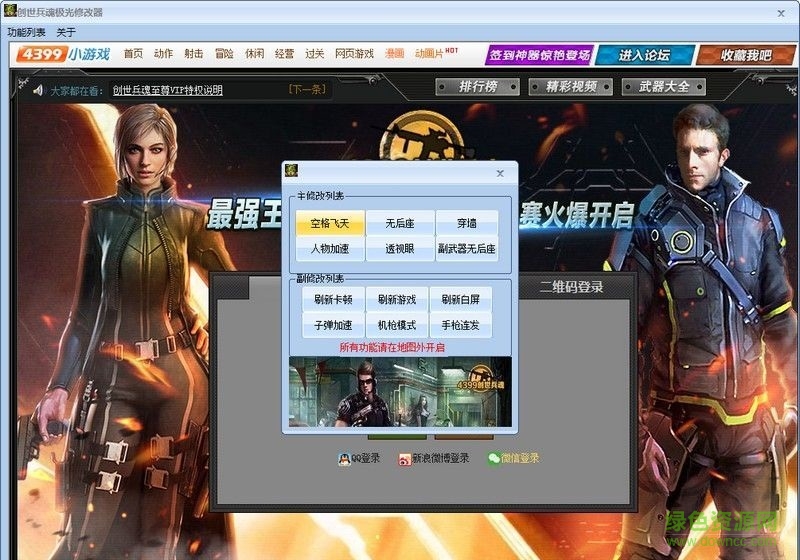Click the main window app icon
The height and width of the screenshot is (560, 800).
coord(10,10)
